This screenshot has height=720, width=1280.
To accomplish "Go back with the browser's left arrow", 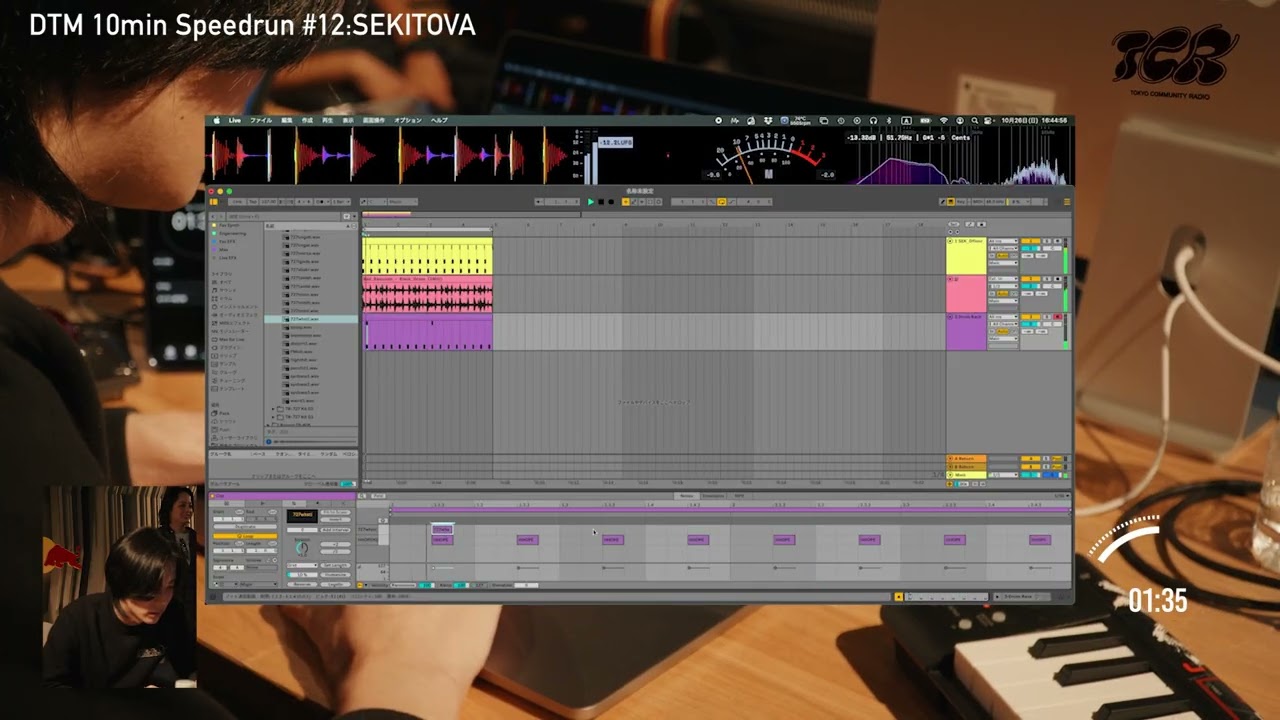I will click(213, 216).
